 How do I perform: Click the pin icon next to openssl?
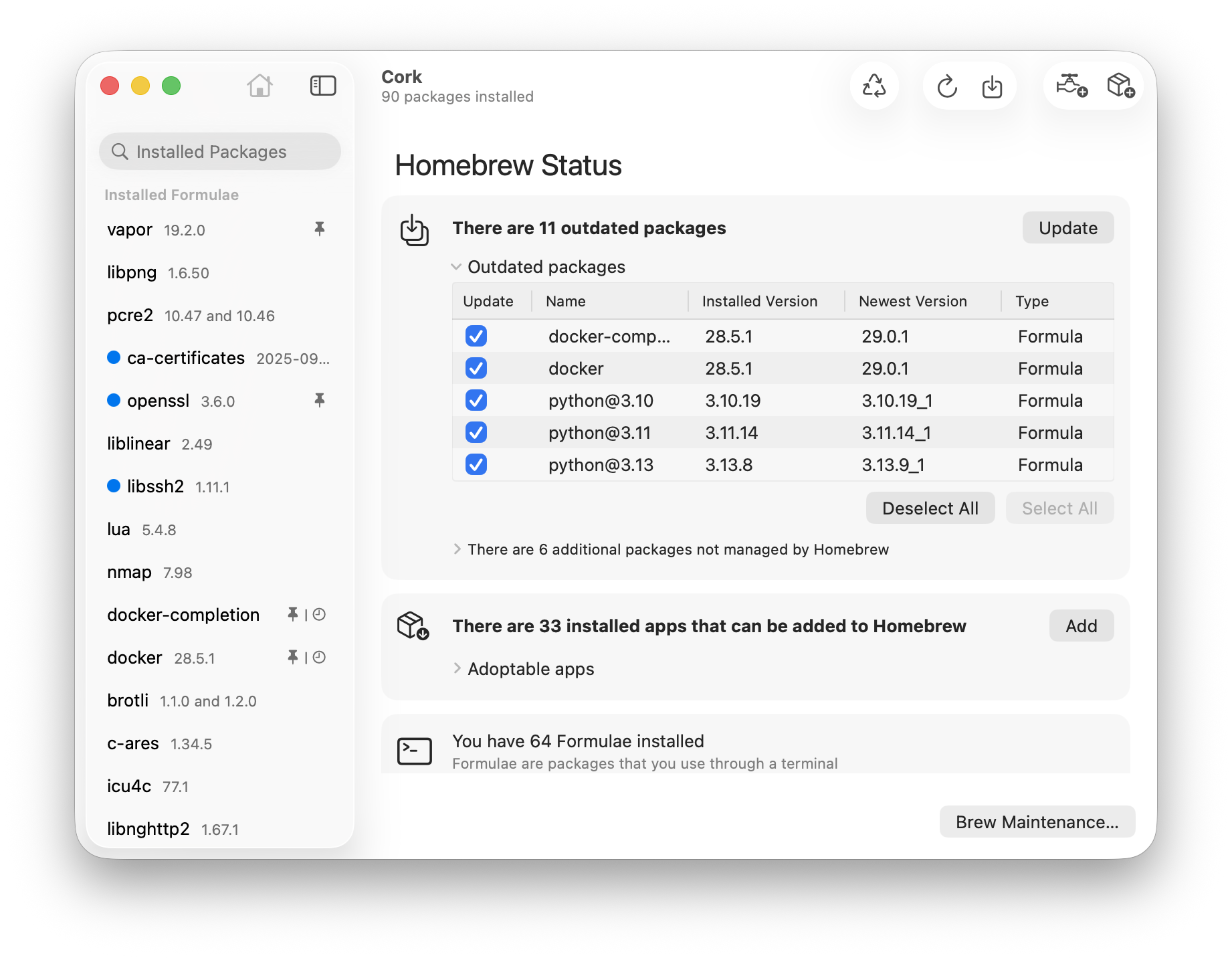pyautogui.click(x=320, y=401)
